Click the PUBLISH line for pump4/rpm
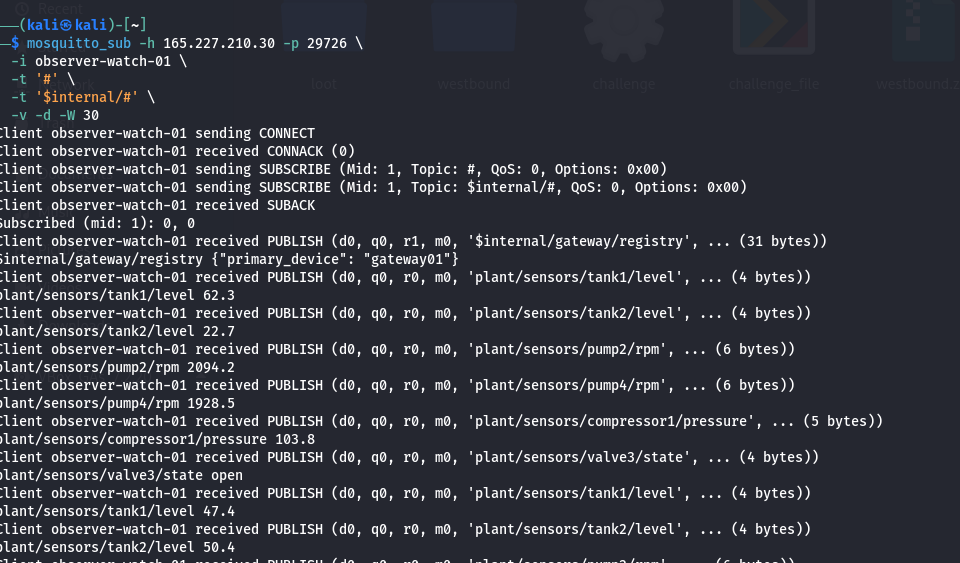Screen dimensions: 960x563 (397, 386)
